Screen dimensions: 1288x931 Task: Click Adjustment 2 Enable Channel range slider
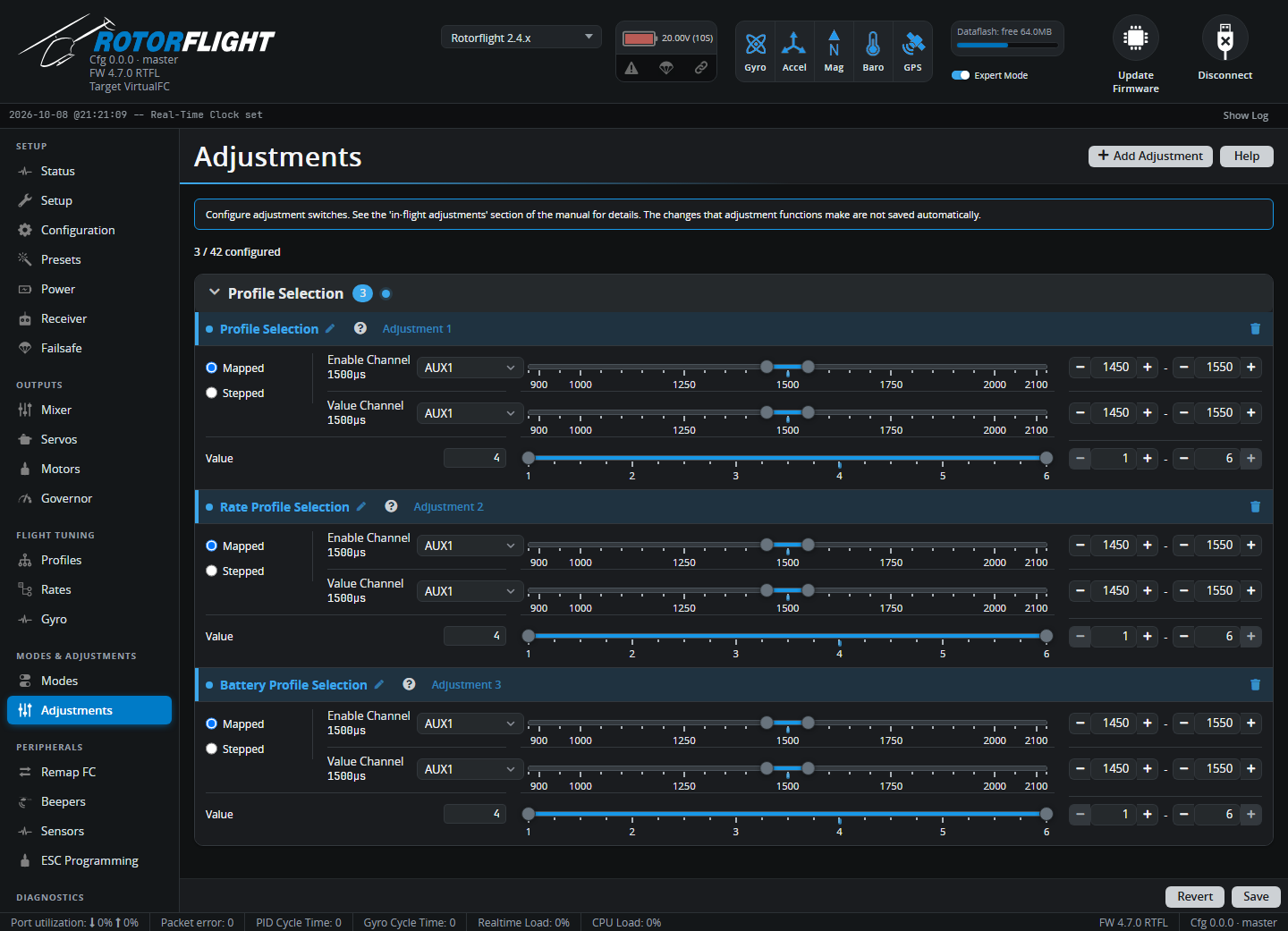787,545
